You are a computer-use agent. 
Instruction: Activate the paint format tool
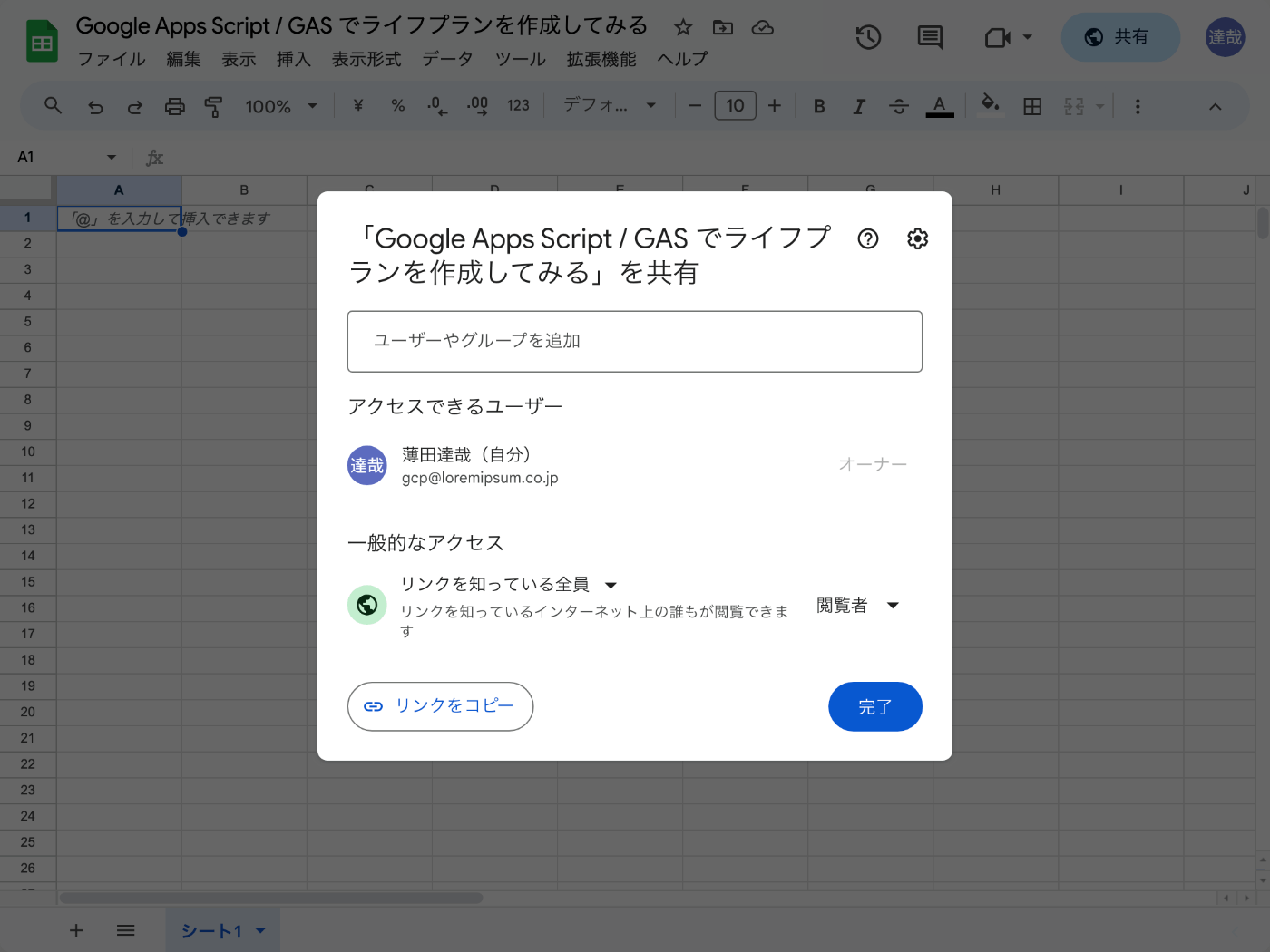click(213, 107)
